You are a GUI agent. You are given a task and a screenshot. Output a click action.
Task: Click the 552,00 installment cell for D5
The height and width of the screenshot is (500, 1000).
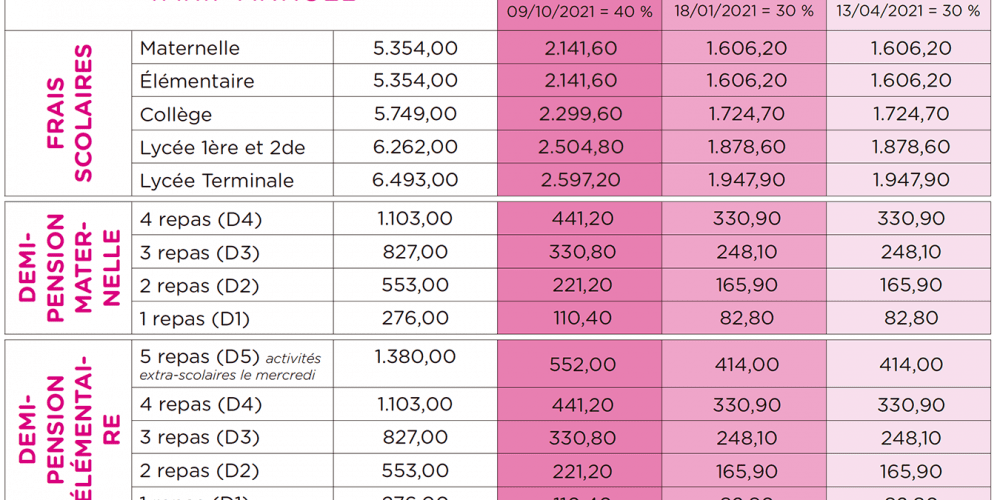(580, 367)
